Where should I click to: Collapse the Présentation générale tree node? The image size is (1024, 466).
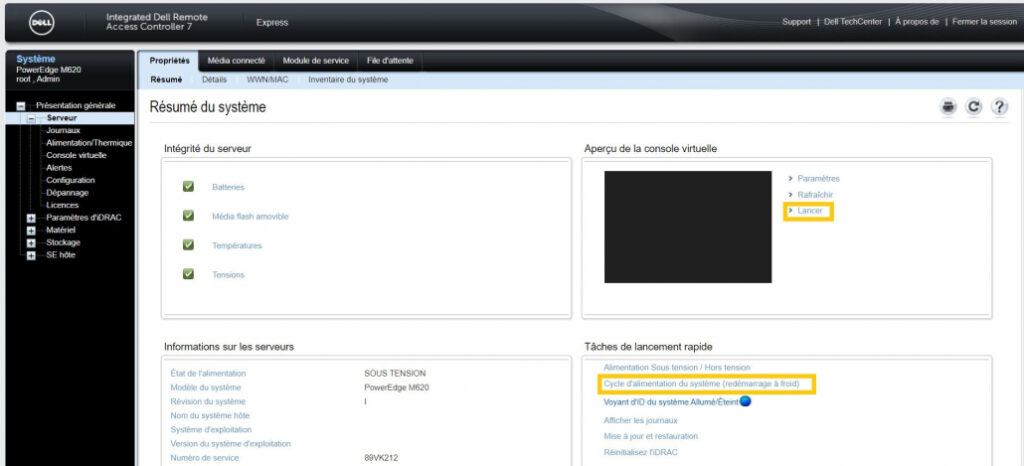[21, 106]
